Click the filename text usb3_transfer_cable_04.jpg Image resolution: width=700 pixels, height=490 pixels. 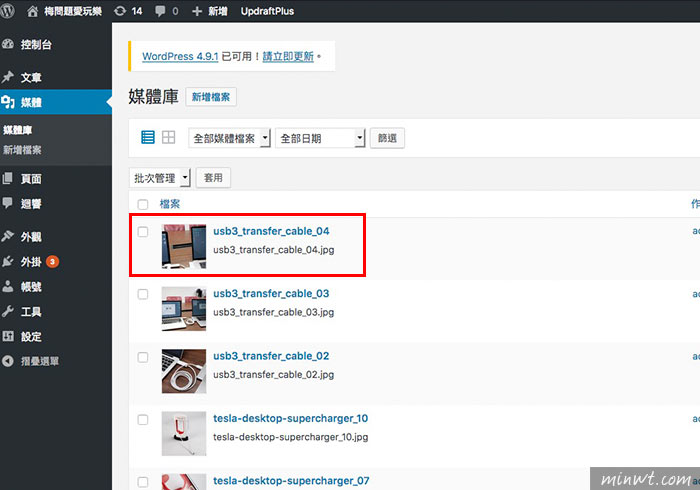tap(274, 249)
